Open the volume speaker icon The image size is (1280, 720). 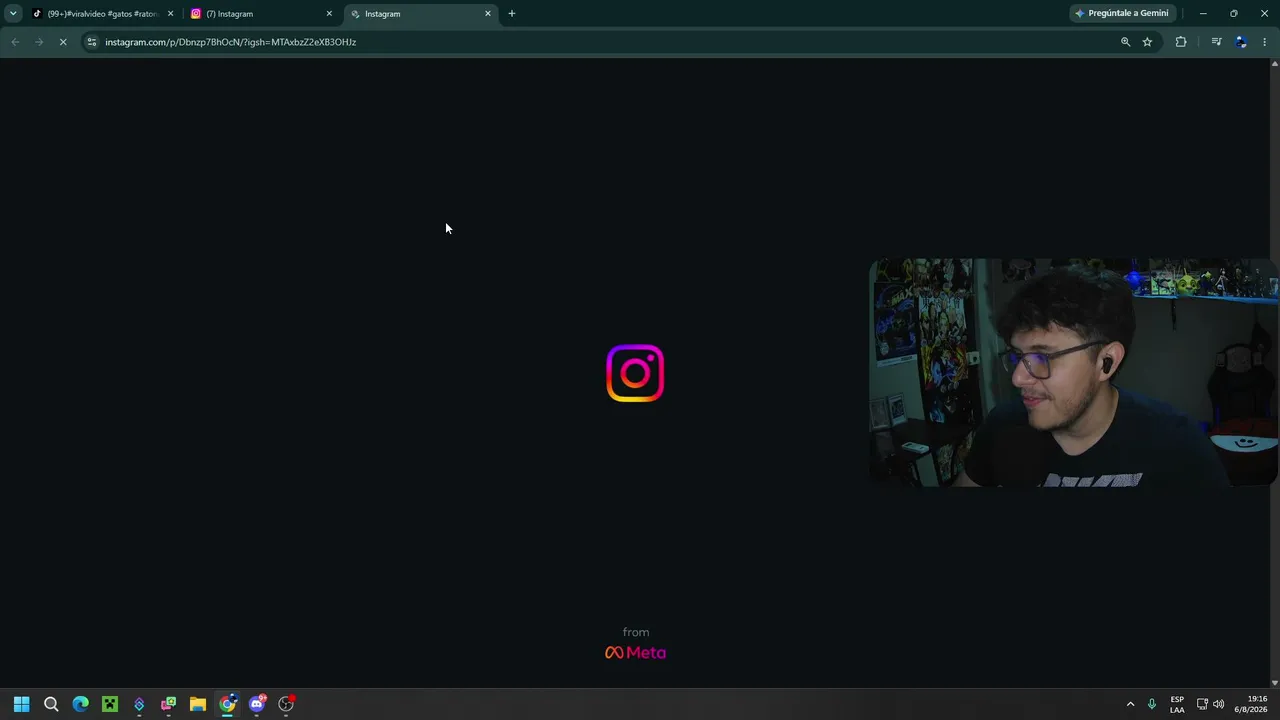[1218, 704]
